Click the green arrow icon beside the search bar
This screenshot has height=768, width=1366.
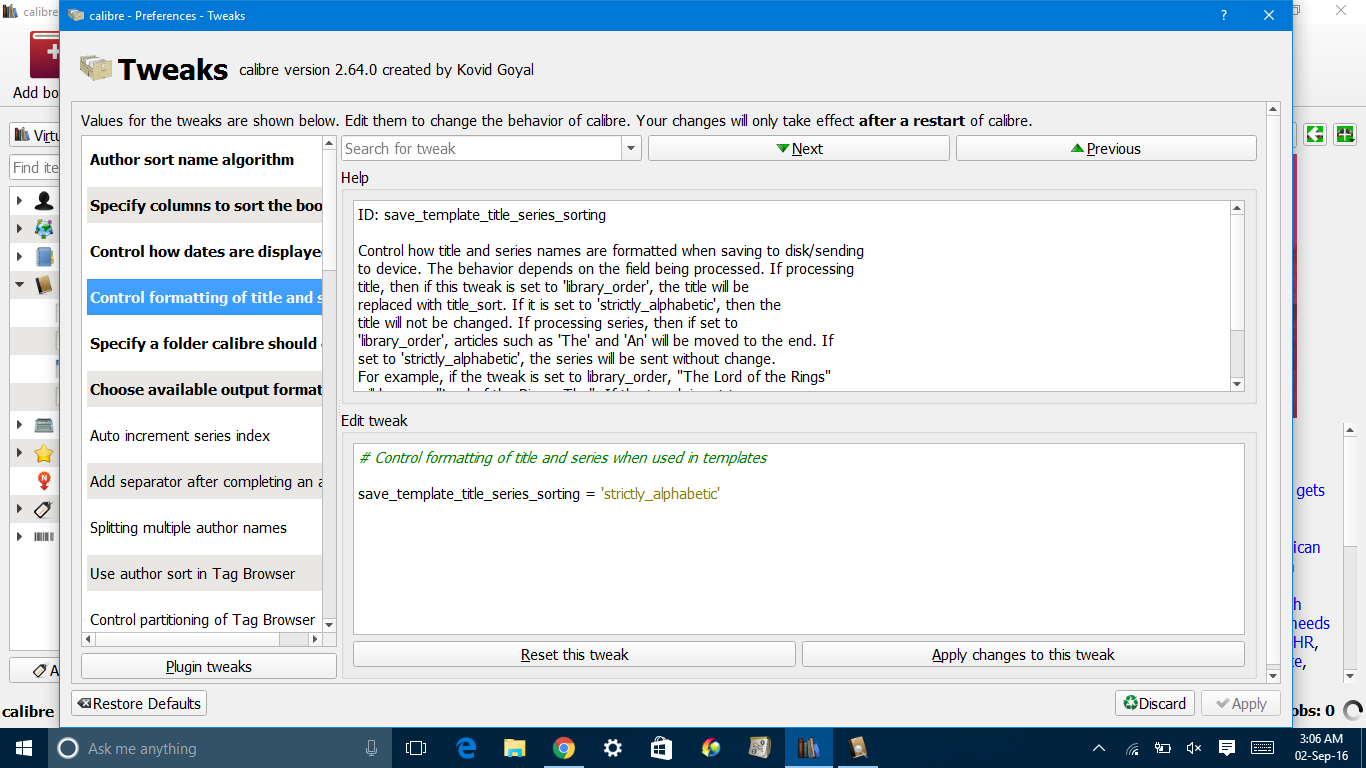point(1315,134)
